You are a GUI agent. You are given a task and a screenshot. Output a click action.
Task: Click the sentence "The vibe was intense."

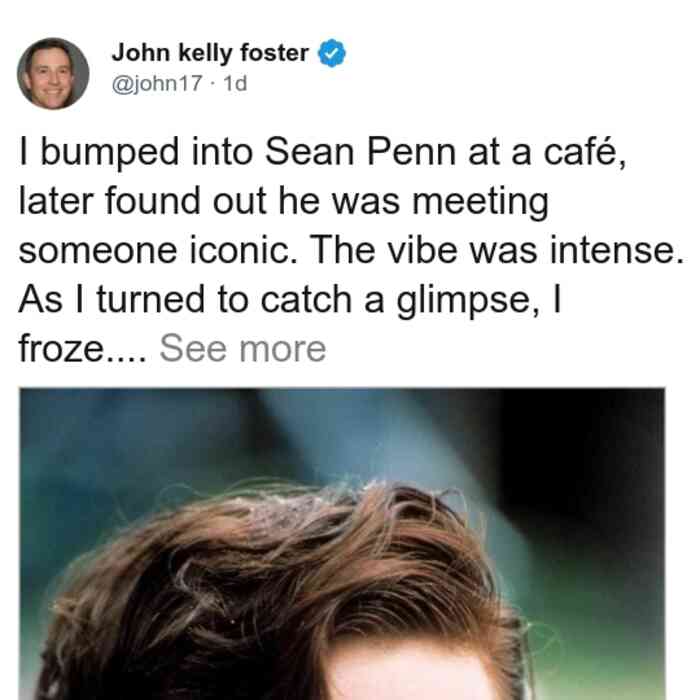496,250
